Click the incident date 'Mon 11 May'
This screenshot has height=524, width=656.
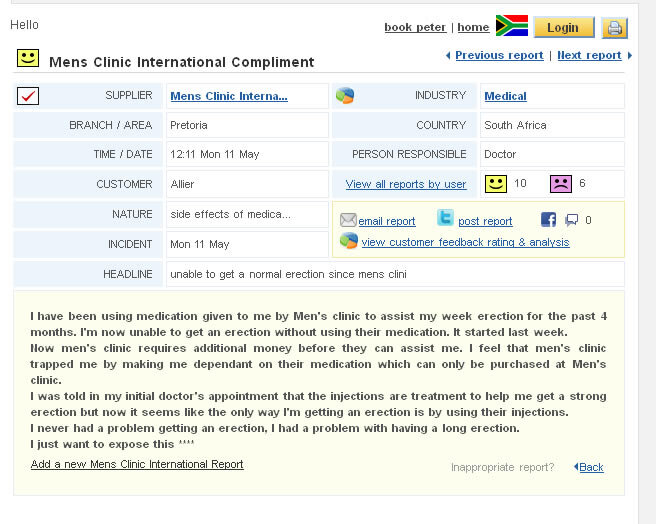point(200,244)
